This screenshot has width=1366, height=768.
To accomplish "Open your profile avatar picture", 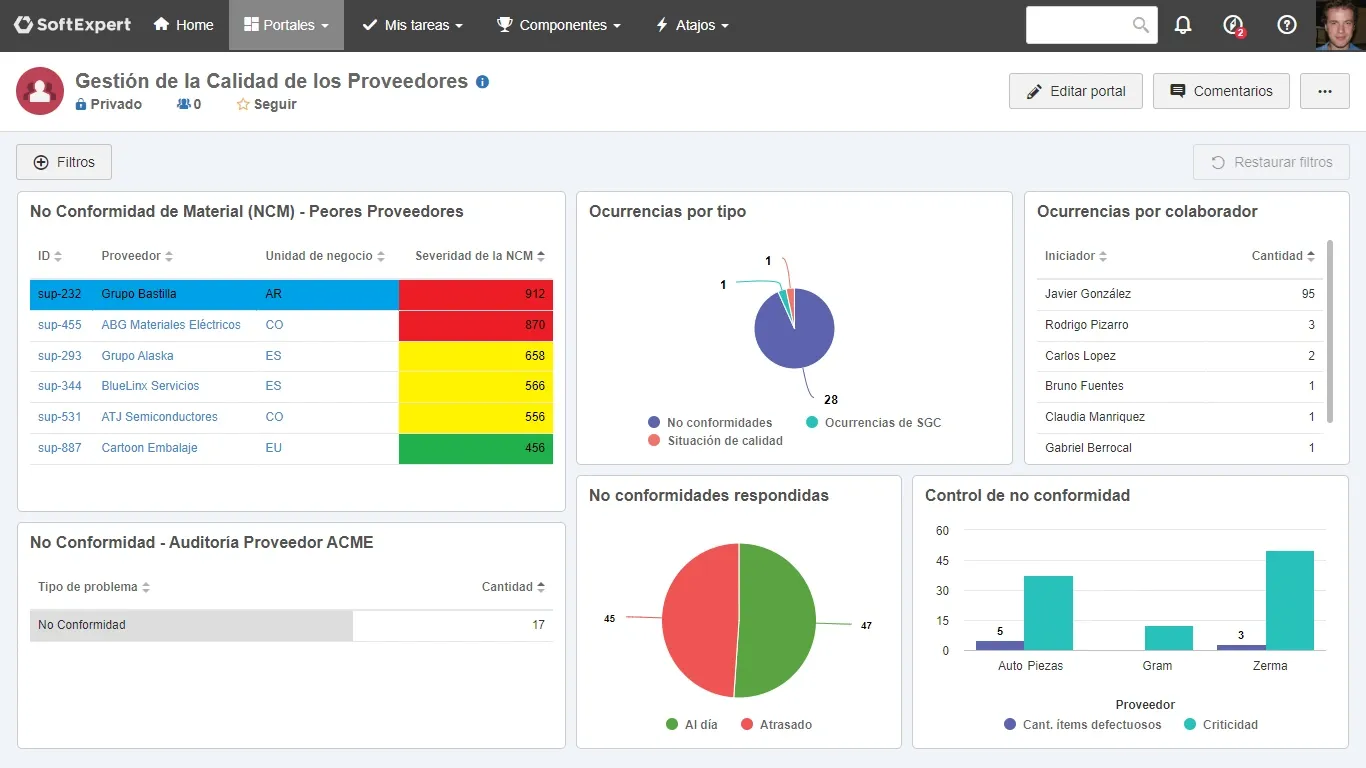I will 1339,25.
